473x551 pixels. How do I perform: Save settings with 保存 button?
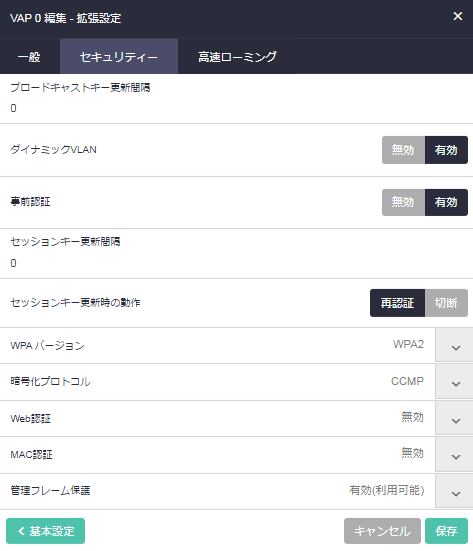point(446,531)
